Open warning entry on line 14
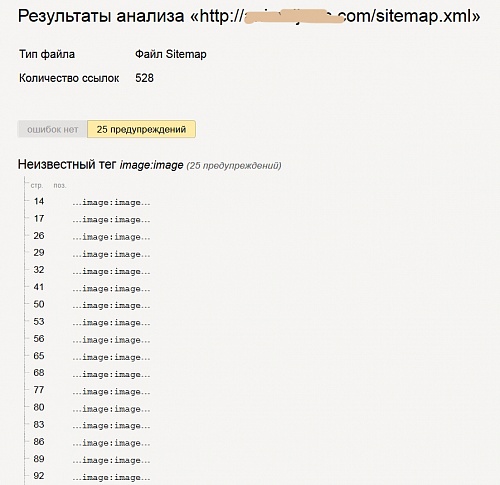Viewport: 500px width, 485px height. [x=92, y=202]
